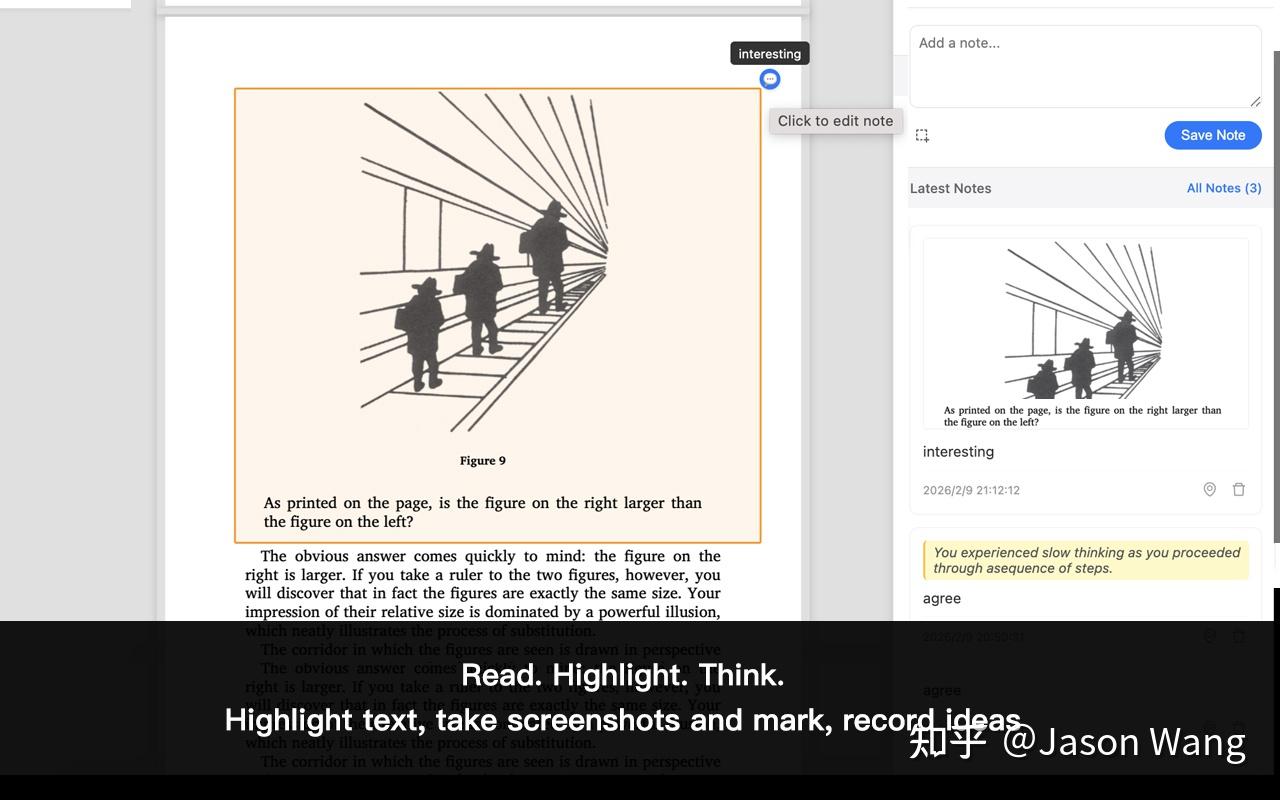1280x800 pixels.
Task: Delete the 'interesting' note with the trash icon
Action: 1239,489
